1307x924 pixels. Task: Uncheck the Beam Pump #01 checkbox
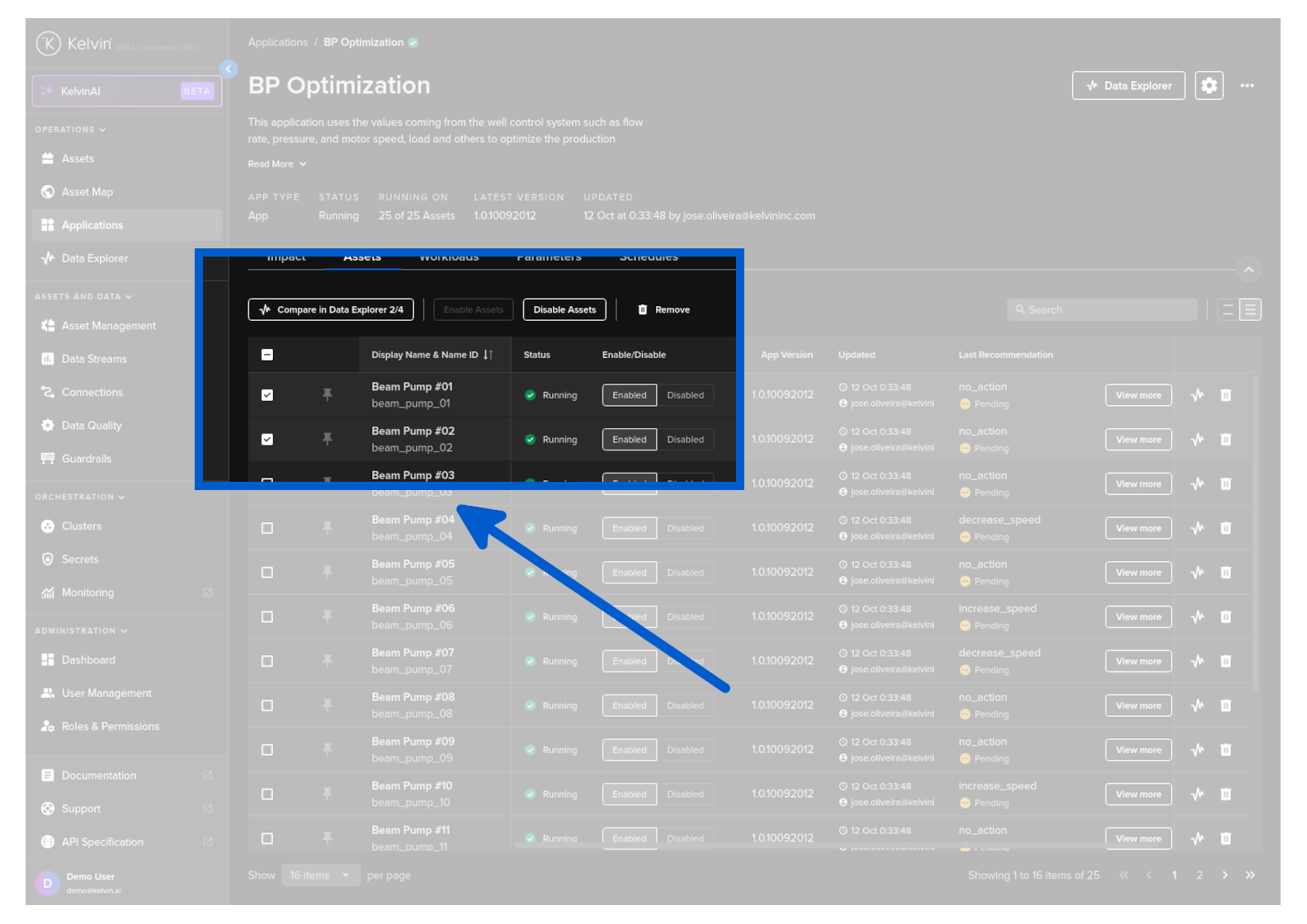(x=267, y=395)
